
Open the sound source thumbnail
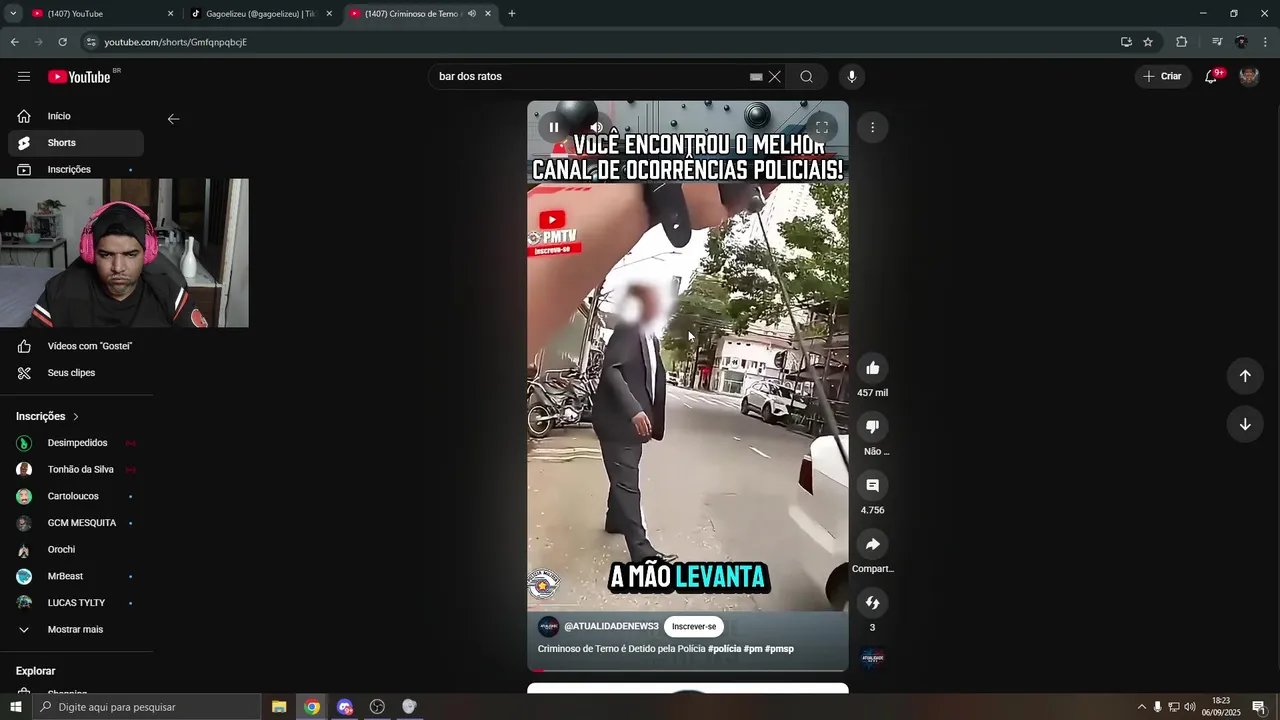(872, 657)
